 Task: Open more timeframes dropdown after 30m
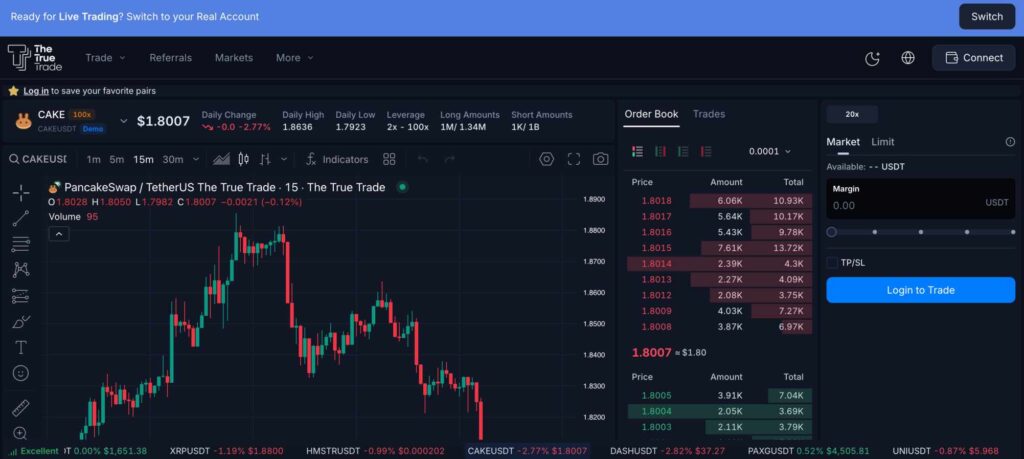[196, 159]
